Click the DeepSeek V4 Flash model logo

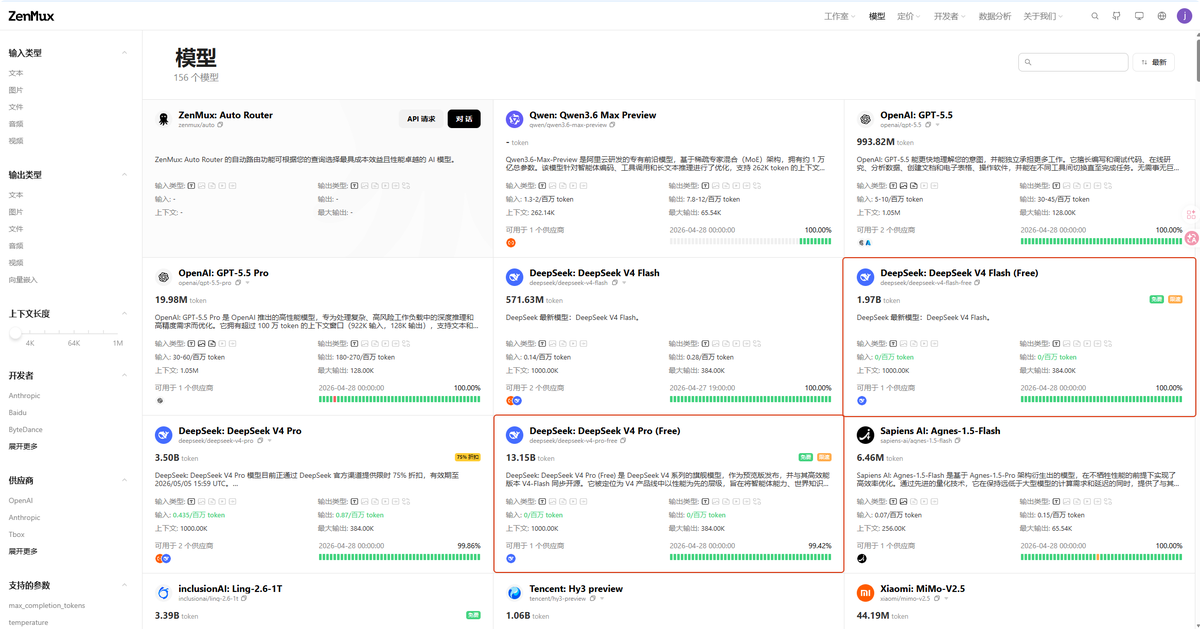(514, 277)
